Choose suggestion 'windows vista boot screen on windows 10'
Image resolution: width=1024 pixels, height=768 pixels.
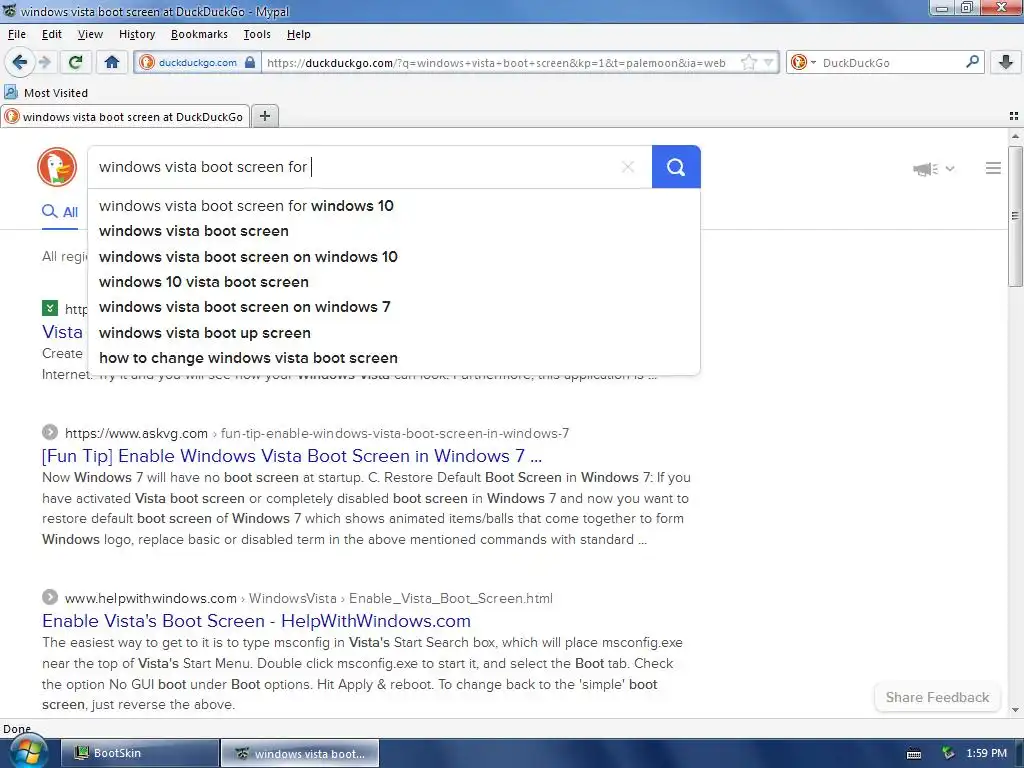(394, 257)
